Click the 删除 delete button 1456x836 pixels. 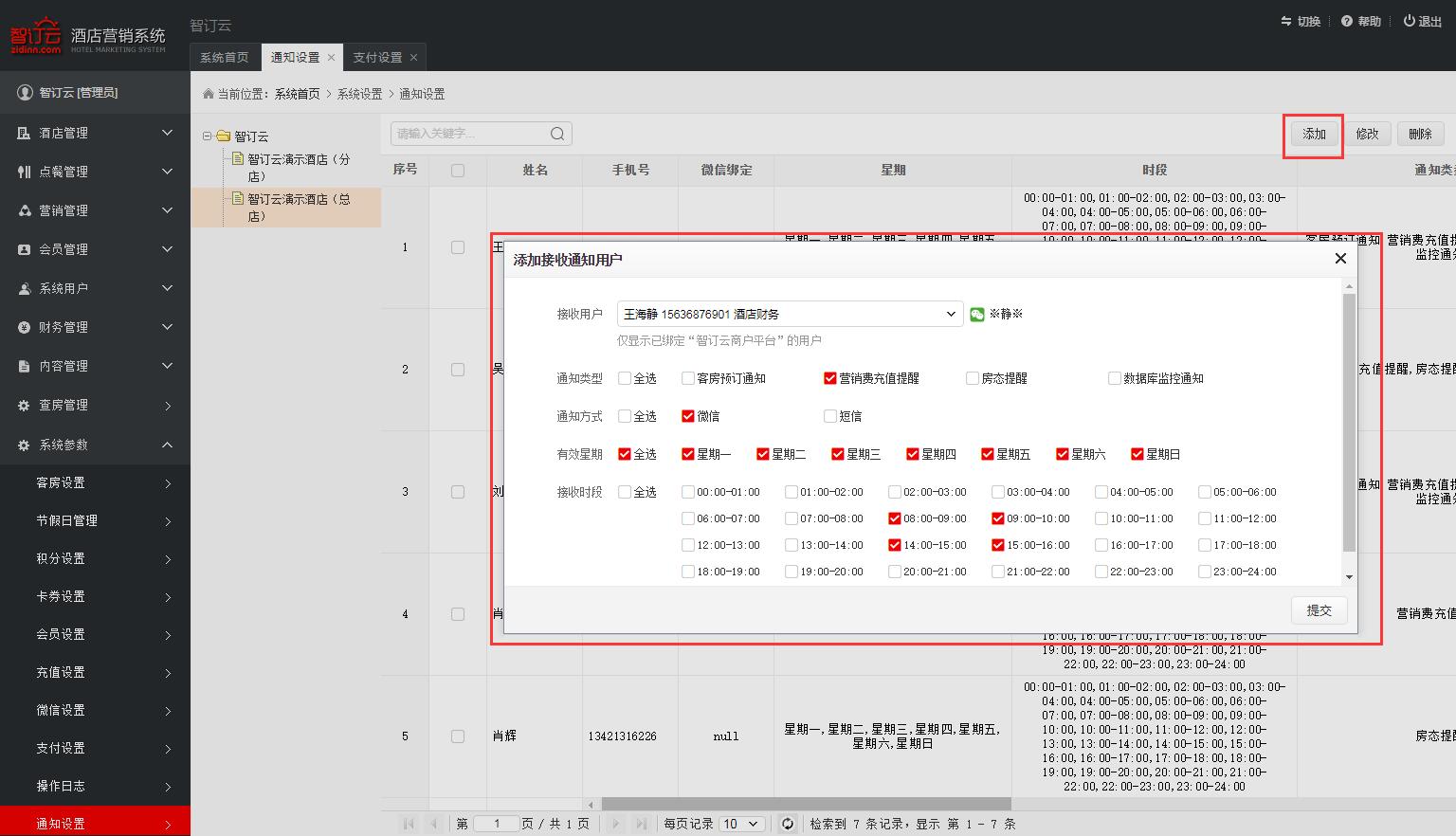click(1420, 134)
